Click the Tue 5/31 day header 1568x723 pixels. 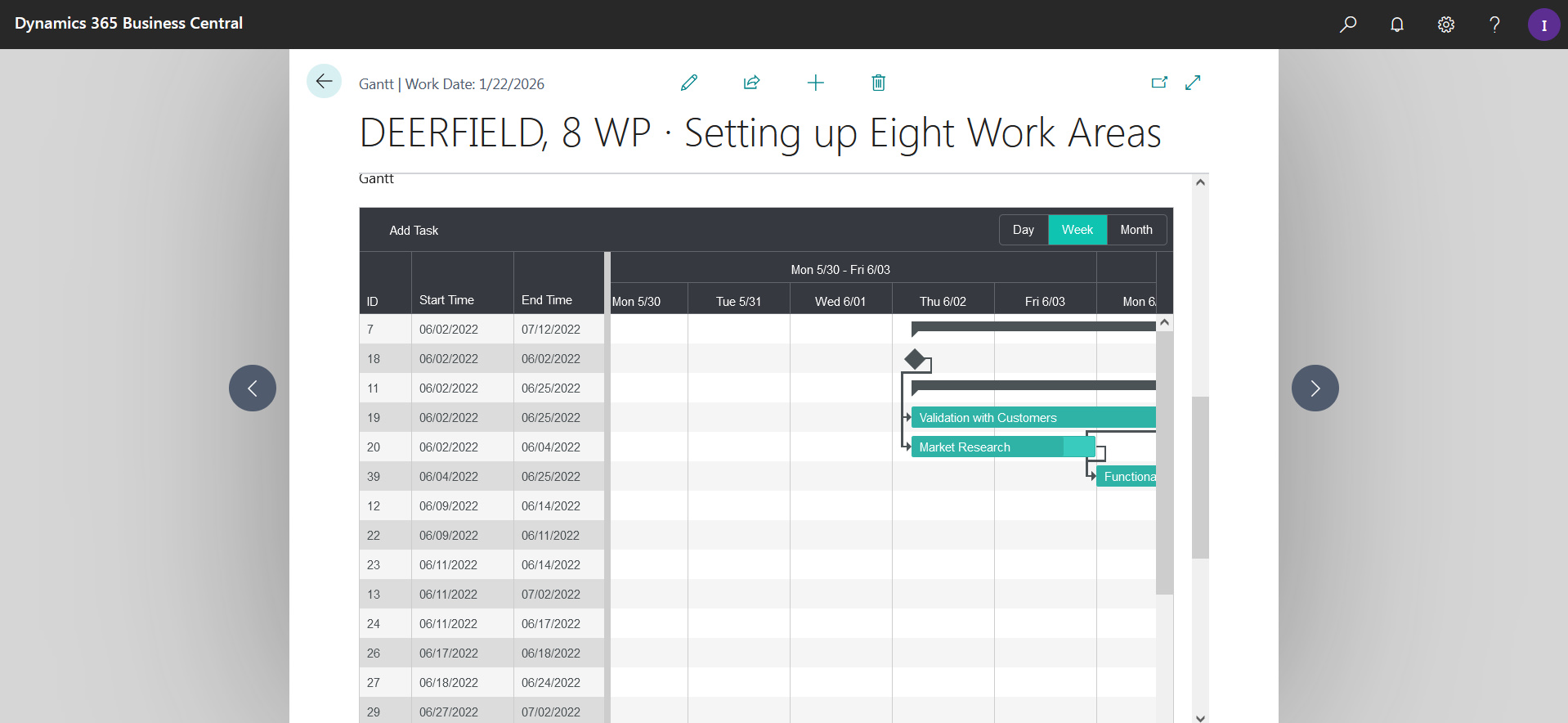[739, 299]
